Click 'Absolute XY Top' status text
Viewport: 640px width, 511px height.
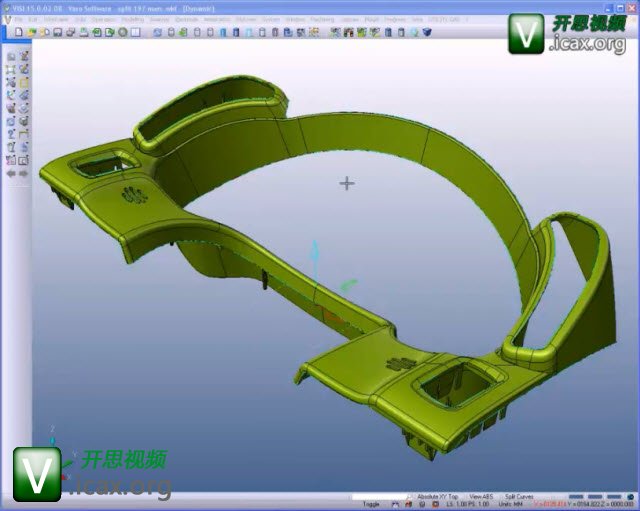[x=438, y=497]
